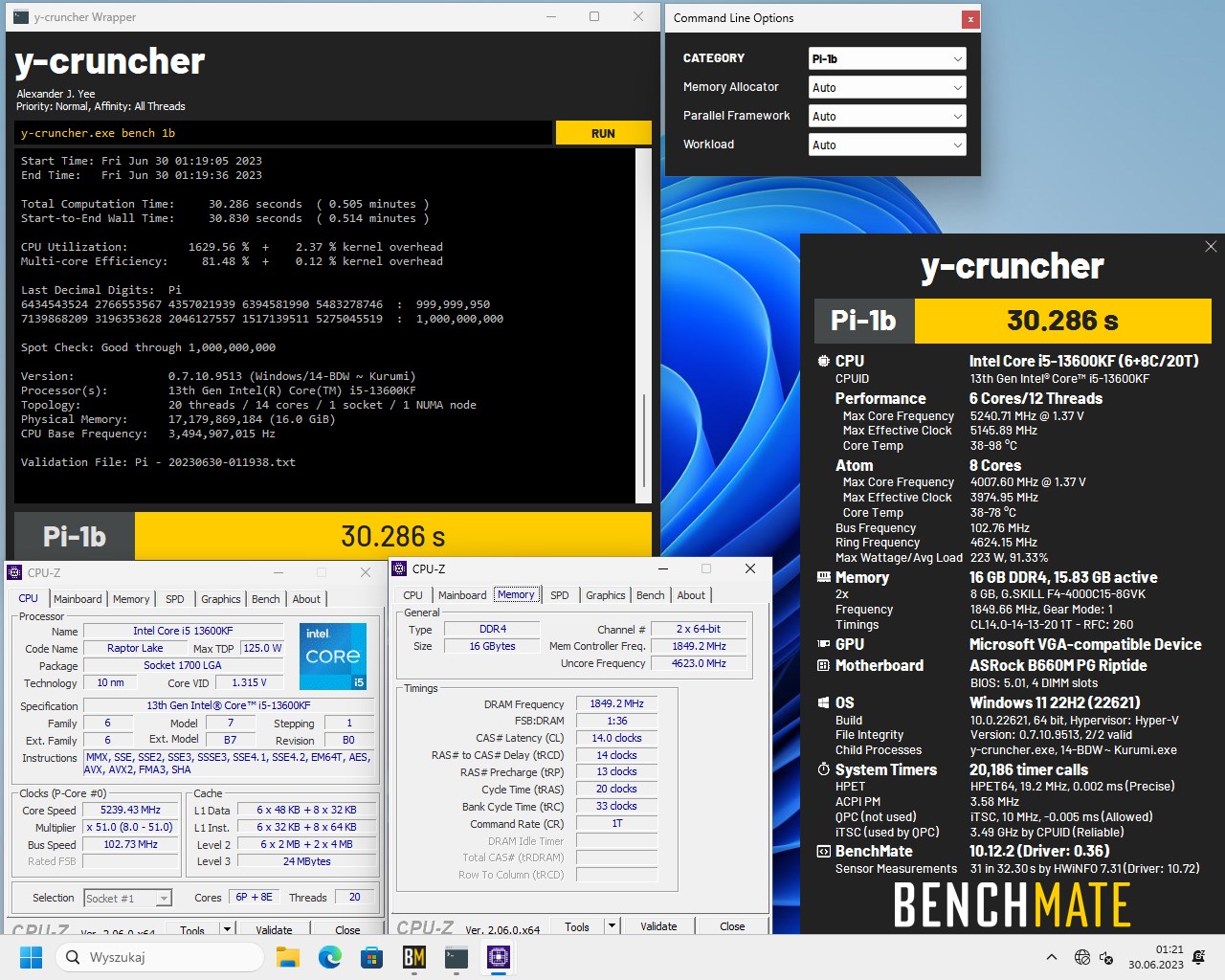Click the GPU icon in BenchMate overlay
Image resolution: width=1225 pixels, height=980 pixels.
pos(823,644)
